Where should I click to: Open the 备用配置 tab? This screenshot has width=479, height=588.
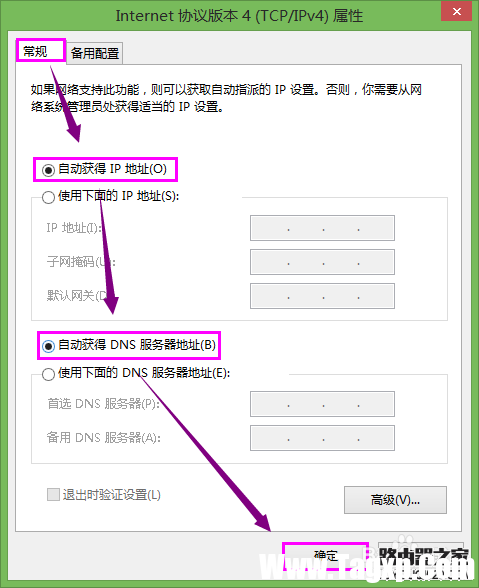tap(95, 53)
